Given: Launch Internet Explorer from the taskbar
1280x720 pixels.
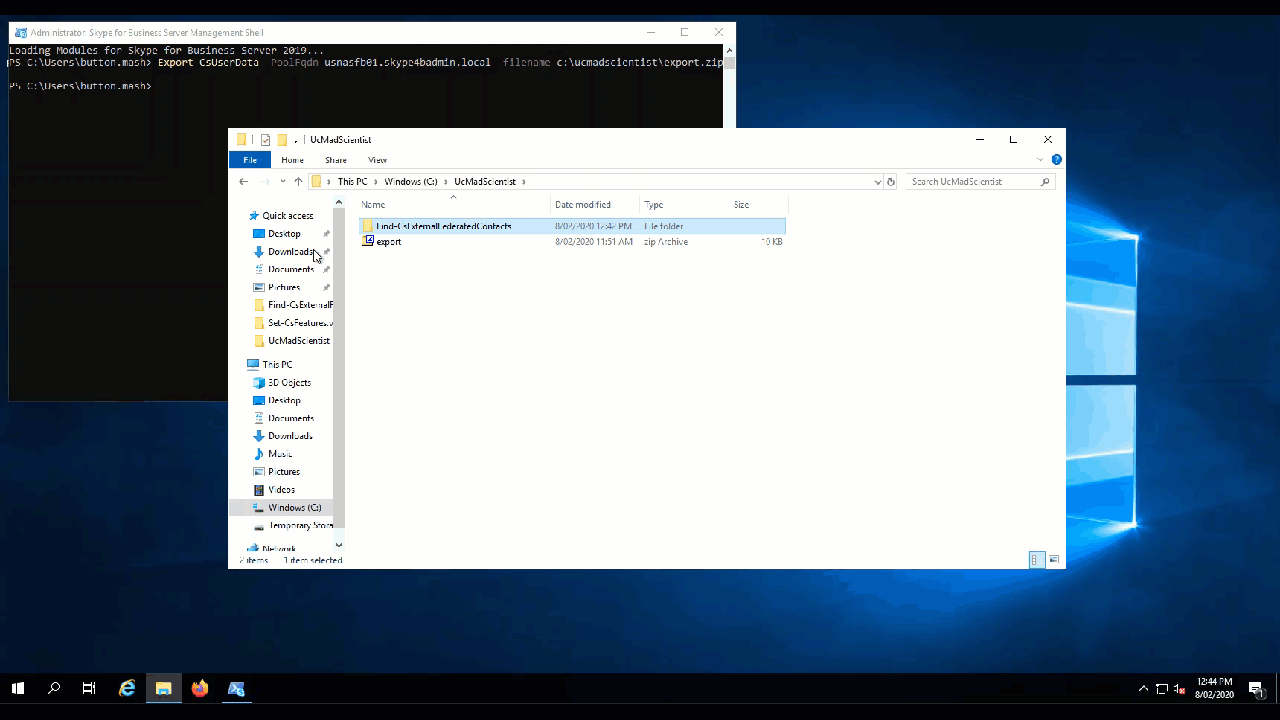Looking at the screenshot, I should tap(127, 688).
